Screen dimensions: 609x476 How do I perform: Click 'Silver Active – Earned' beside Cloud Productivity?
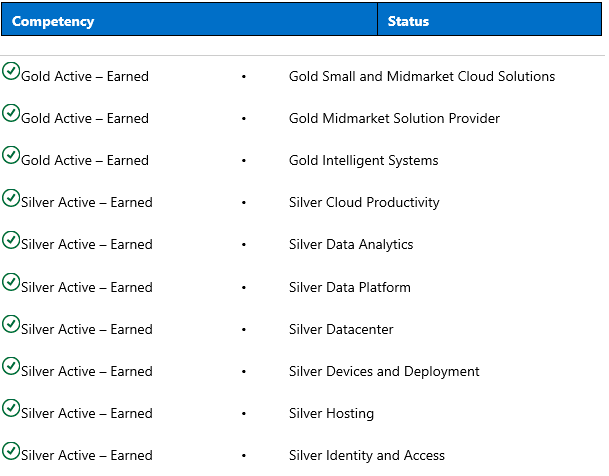87,202
